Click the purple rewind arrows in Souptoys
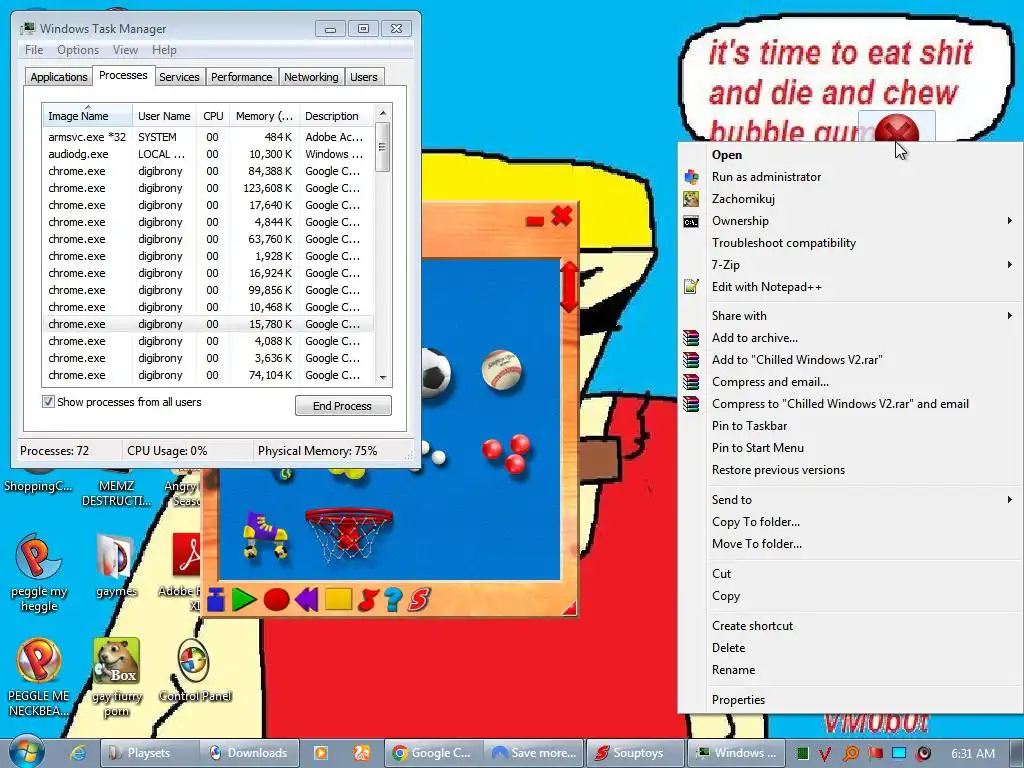 pyautogui.click(x=306, y=599)
